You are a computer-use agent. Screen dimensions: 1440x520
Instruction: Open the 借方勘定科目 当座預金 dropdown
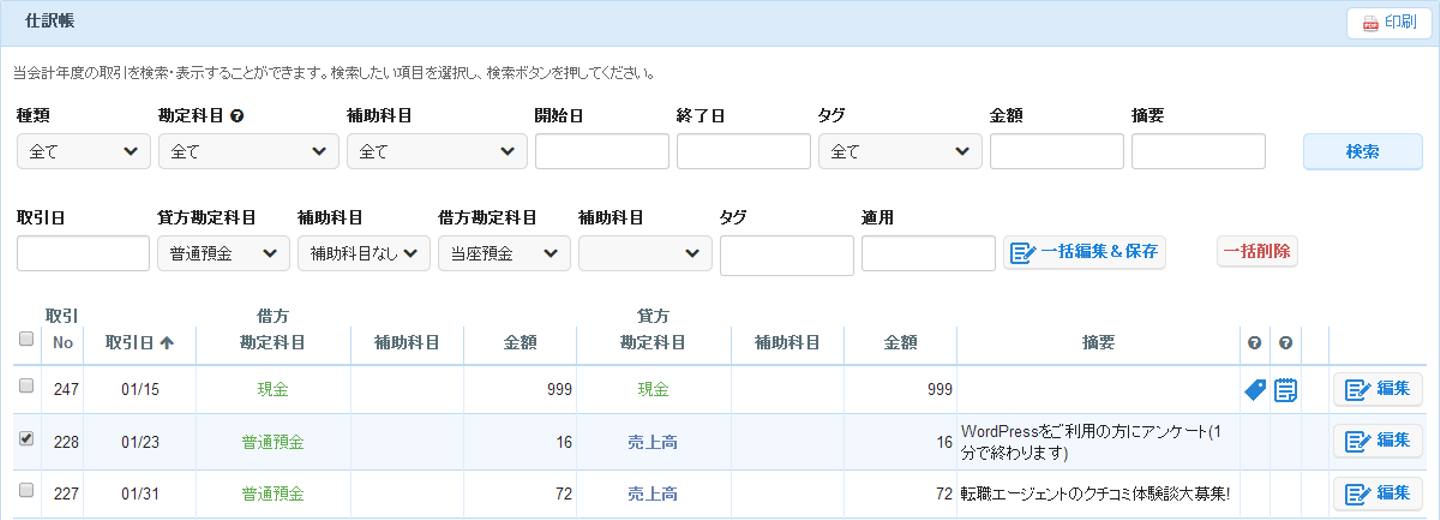pos(504,254)
